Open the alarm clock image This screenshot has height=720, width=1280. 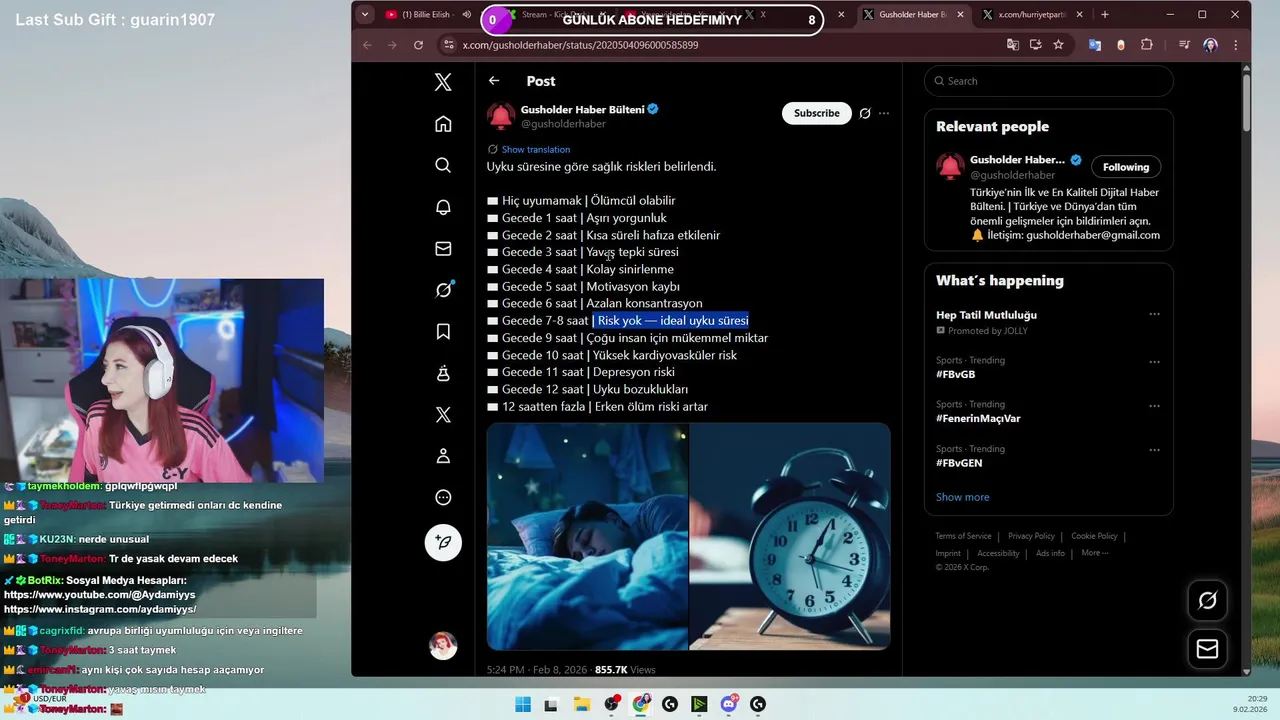(x=790, y=536)
